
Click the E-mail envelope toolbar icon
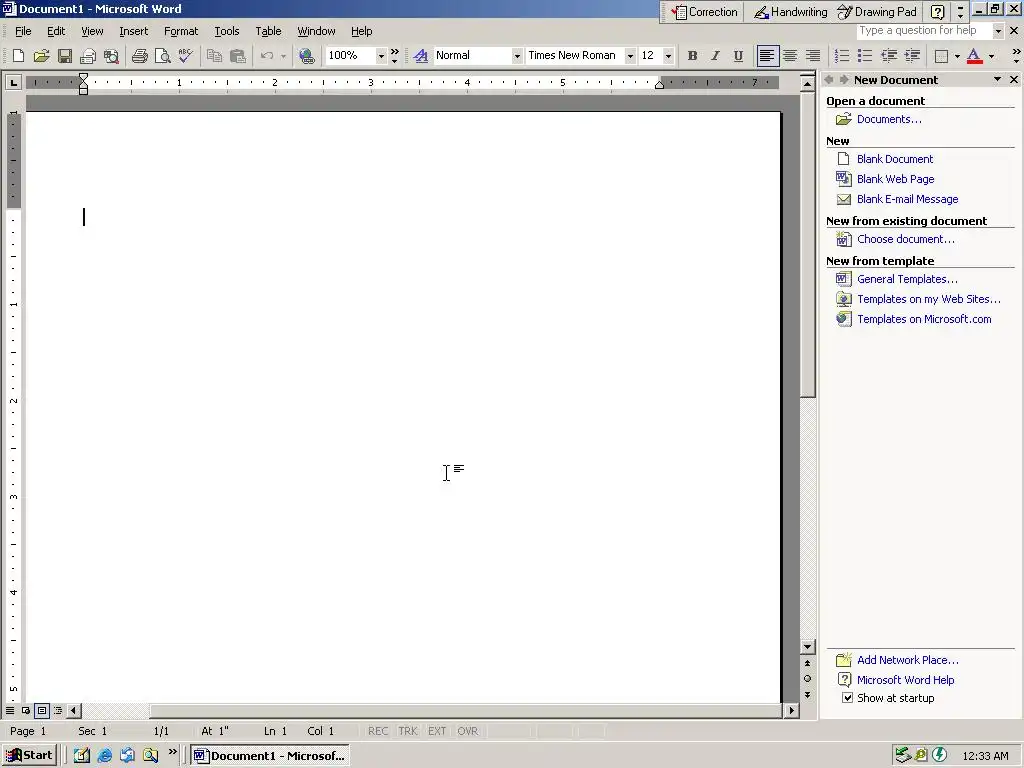click(x=88, y=56)
